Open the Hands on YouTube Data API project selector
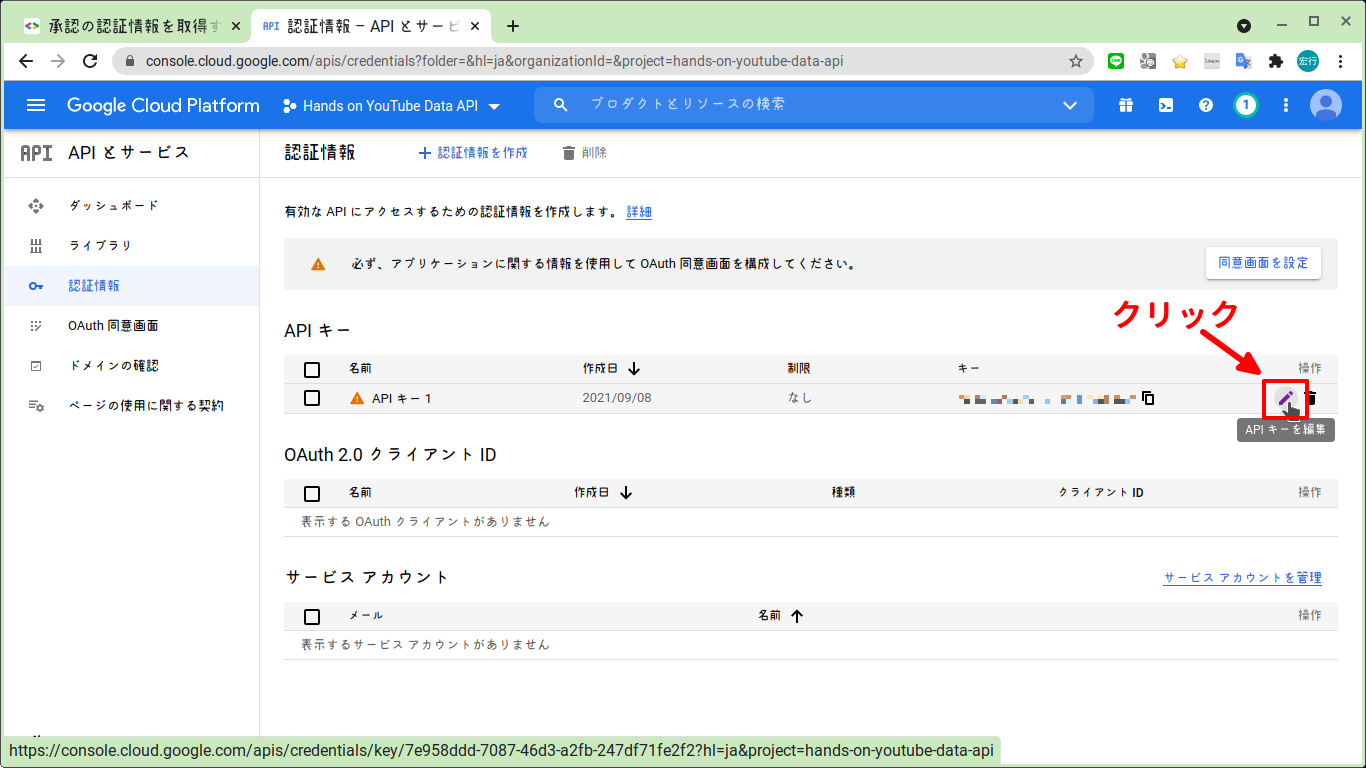1366x768 pixels. click(390, 105)
